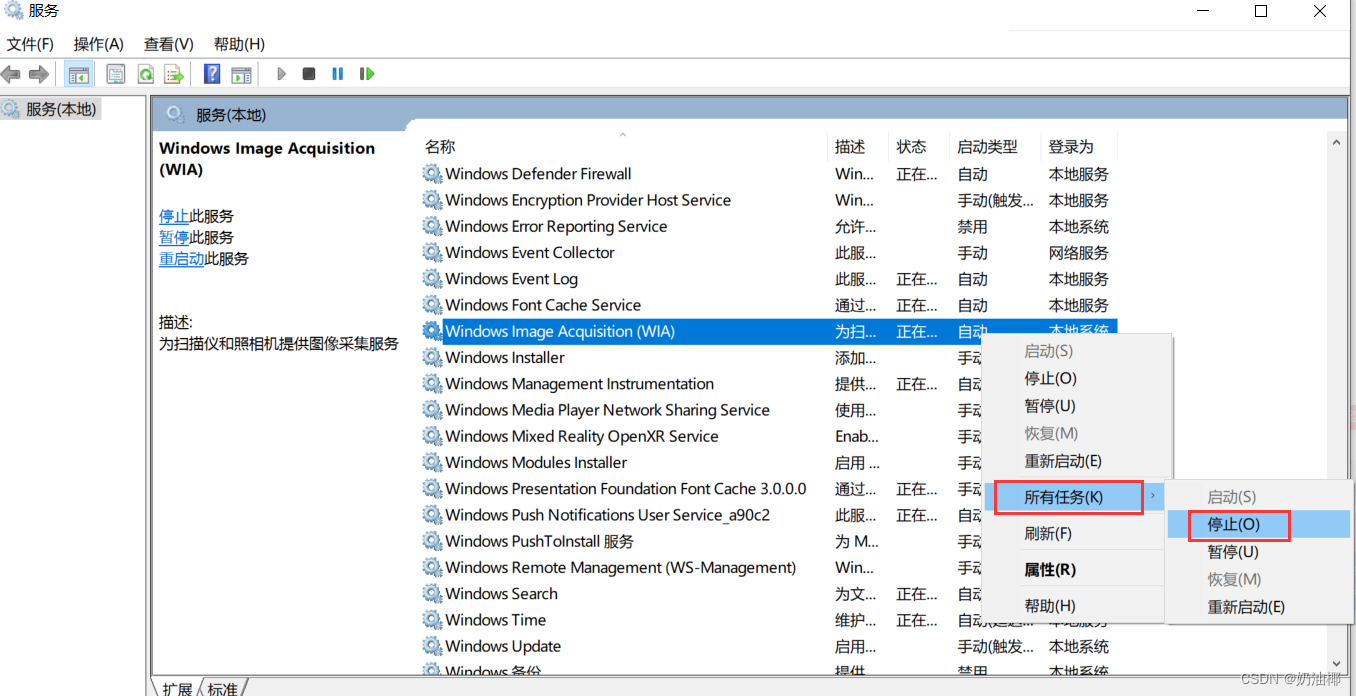This screenshot has height=696, width=1356.
Task: Switch to the 标准 tab
Action: pyautogui.click(x=222, y=688)
